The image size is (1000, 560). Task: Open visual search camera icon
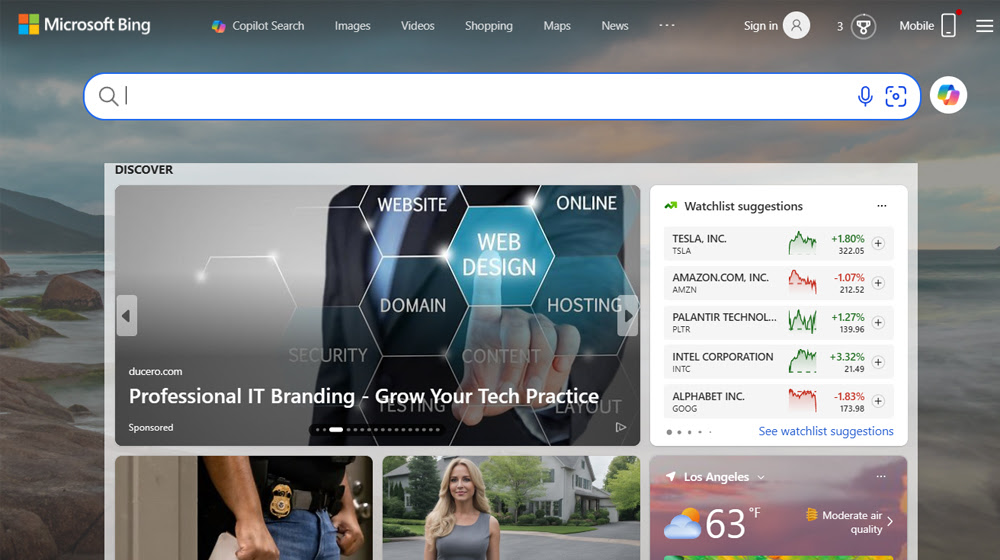coord(895,96)
